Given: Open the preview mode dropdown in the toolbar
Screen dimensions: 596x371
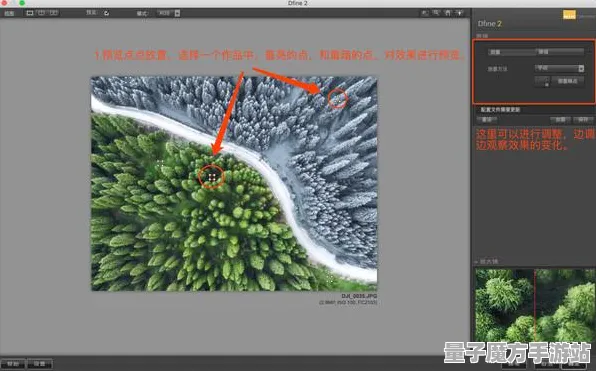Looking at the screenshot, I should 168,13.
